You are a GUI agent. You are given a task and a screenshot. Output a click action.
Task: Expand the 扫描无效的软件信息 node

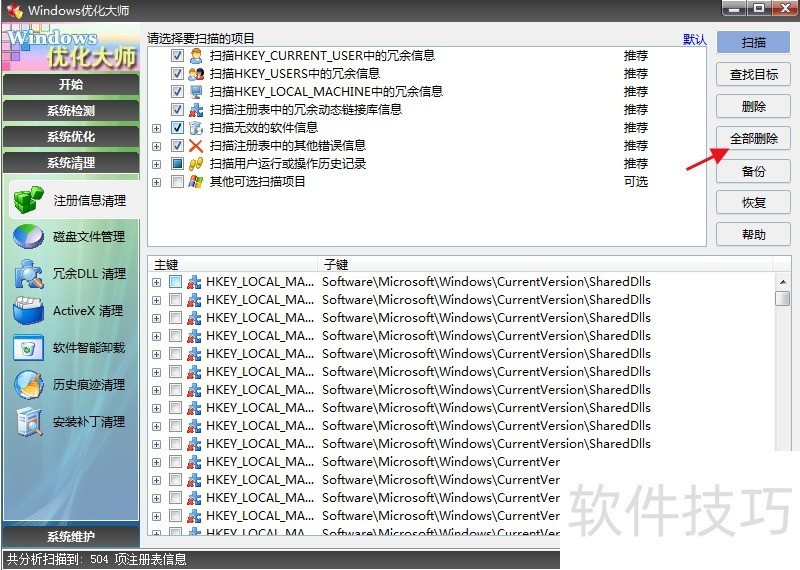pos(157,129)
